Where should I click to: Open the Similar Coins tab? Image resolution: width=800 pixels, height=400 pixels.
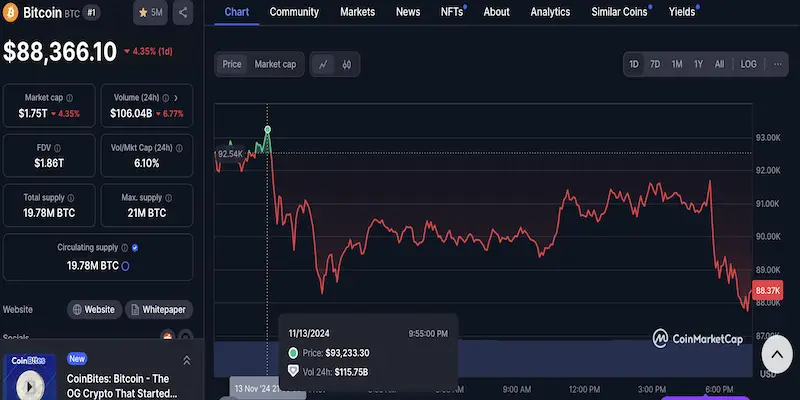point(619,12)
